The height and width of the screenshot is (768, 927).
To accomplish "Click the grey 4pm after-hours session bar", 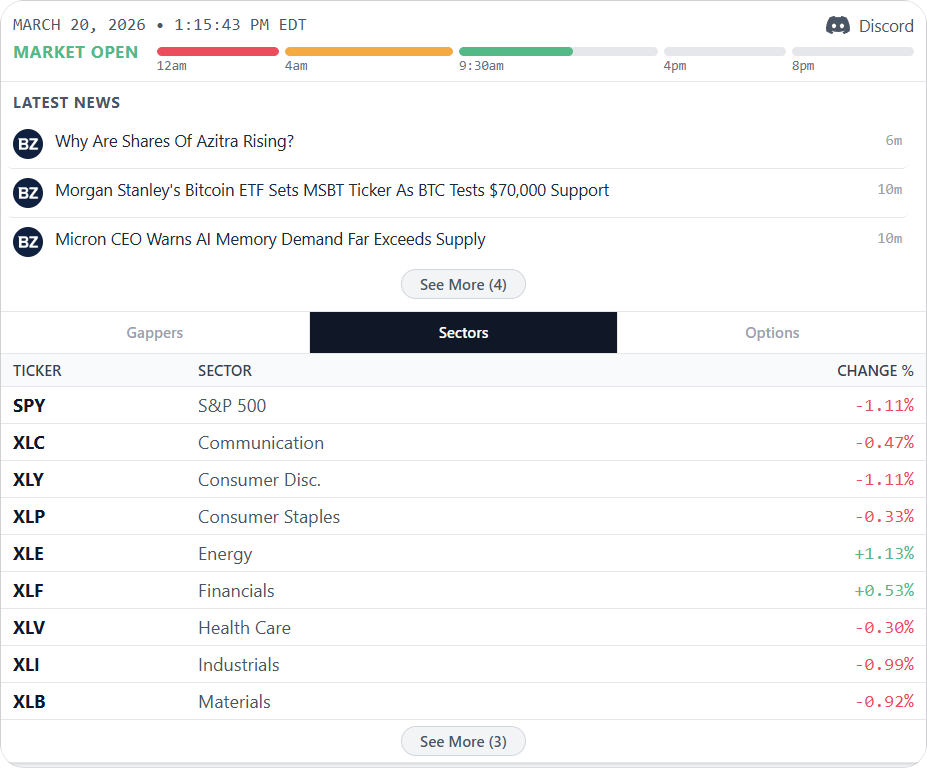I will pyautogui.click(x=725, y=51).
